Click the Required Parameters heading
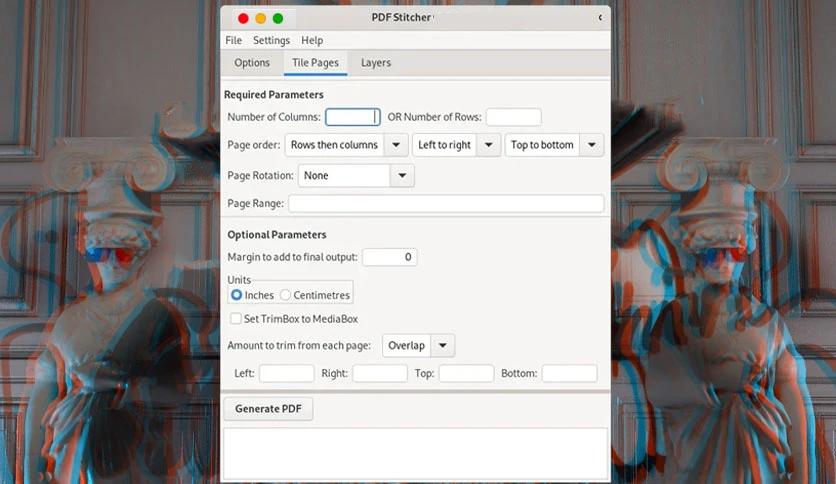The width and height of the screenshot is (836, 484). [274, 94]
